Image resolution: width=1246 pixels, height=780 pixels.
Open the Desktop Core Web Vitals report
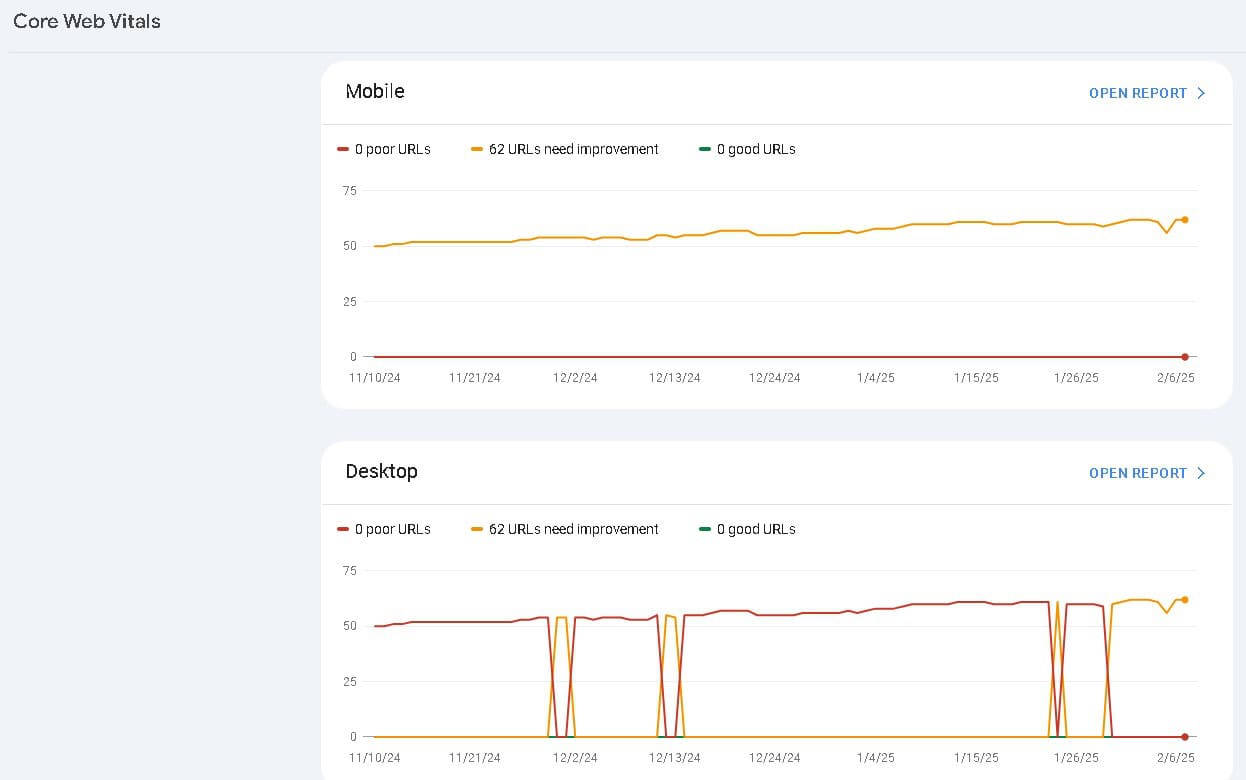click(1138, 473)
